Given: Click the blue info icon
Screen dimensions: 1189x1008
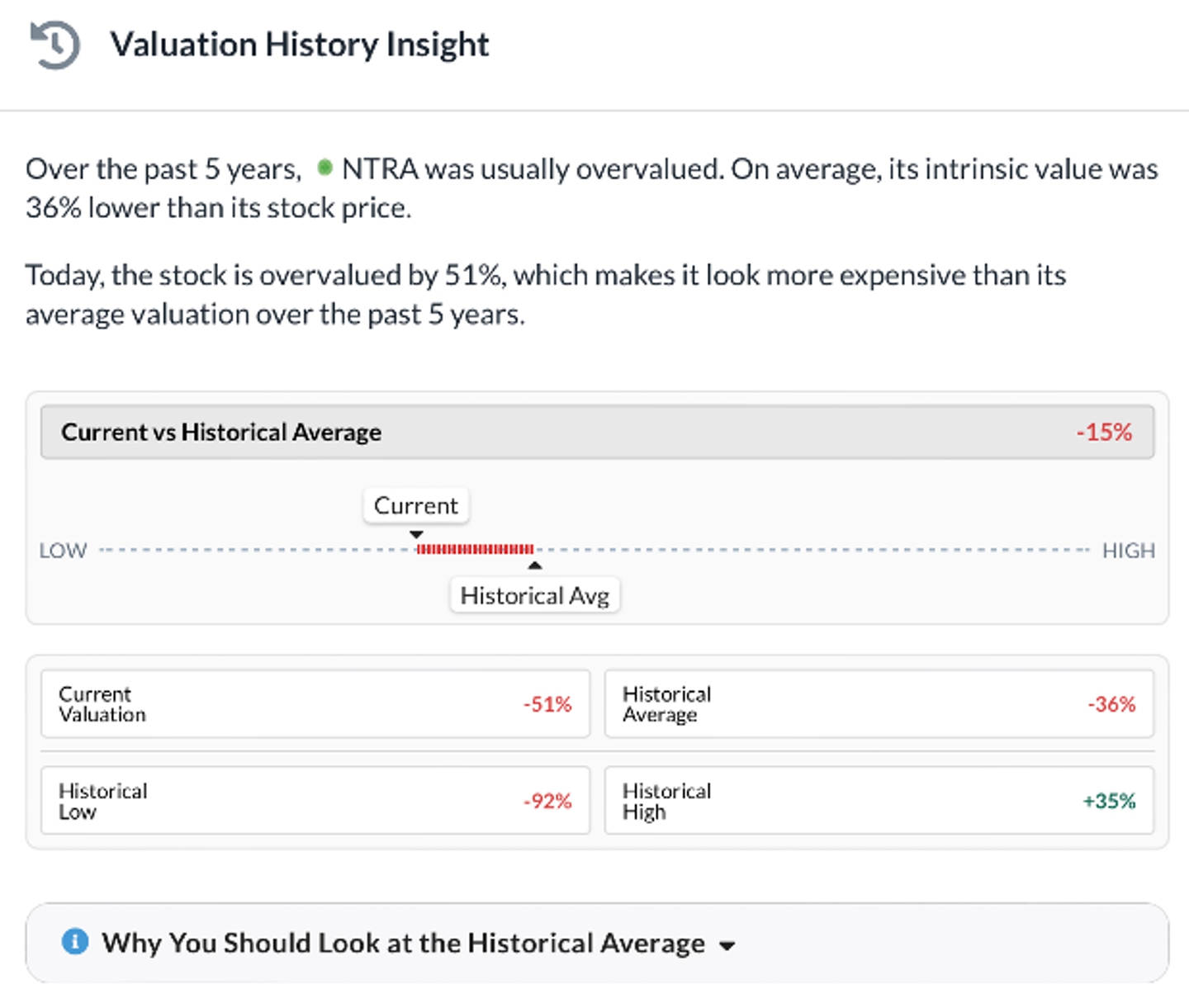Looking at the screenshot, I should 75,941.
